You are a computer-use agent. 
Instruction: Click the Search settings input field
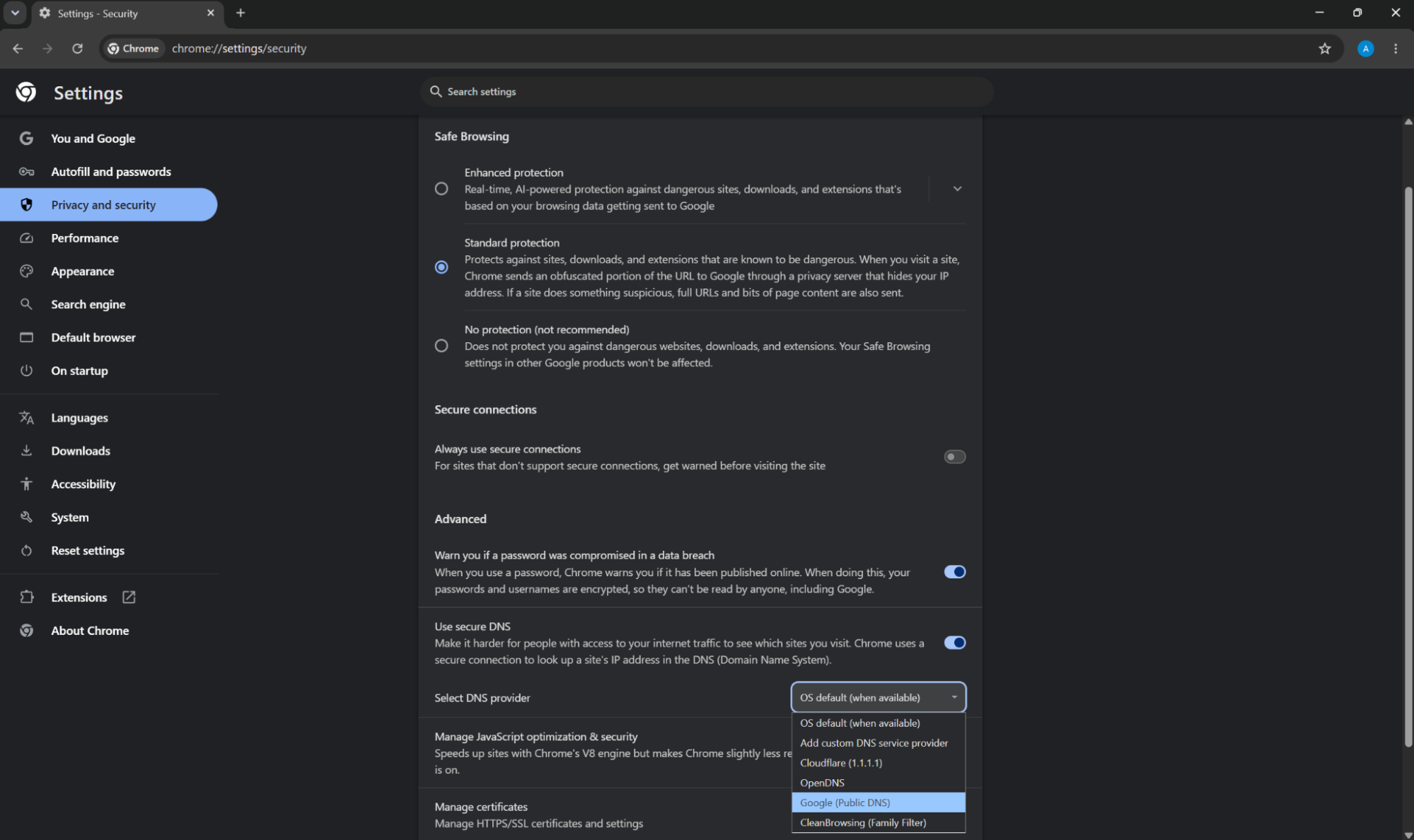(x=707, y=92)
